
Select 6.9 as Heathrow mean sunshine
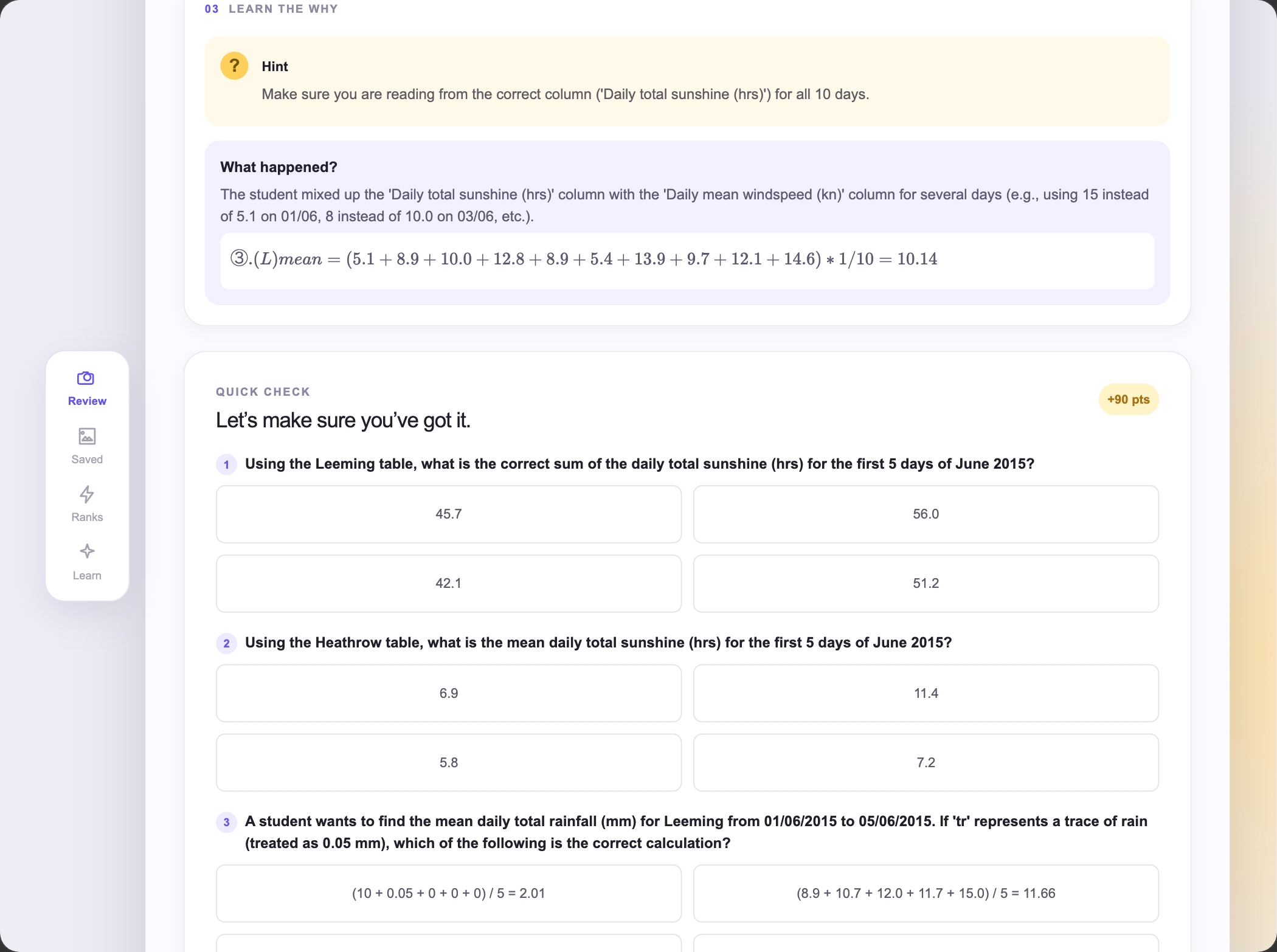(x=449, y=693)
